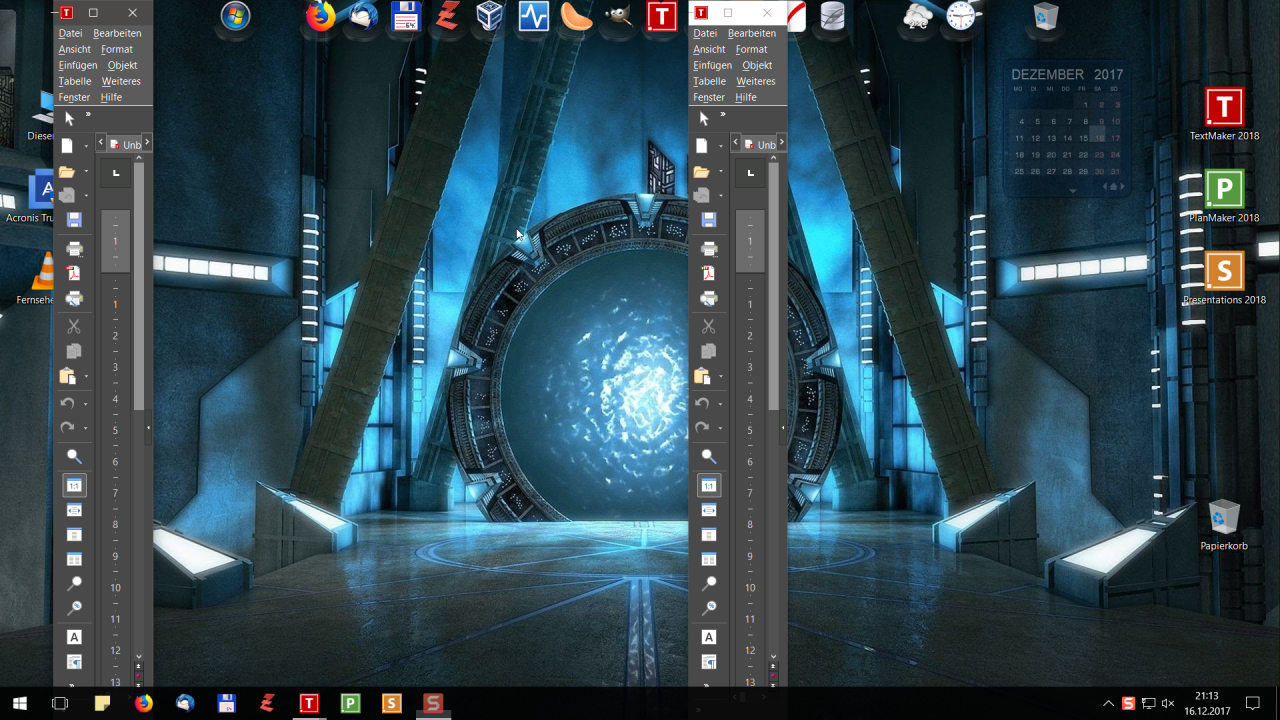Expand Paste dropdown arrow in left window
1280x720 pixels.
coord(86,377)
